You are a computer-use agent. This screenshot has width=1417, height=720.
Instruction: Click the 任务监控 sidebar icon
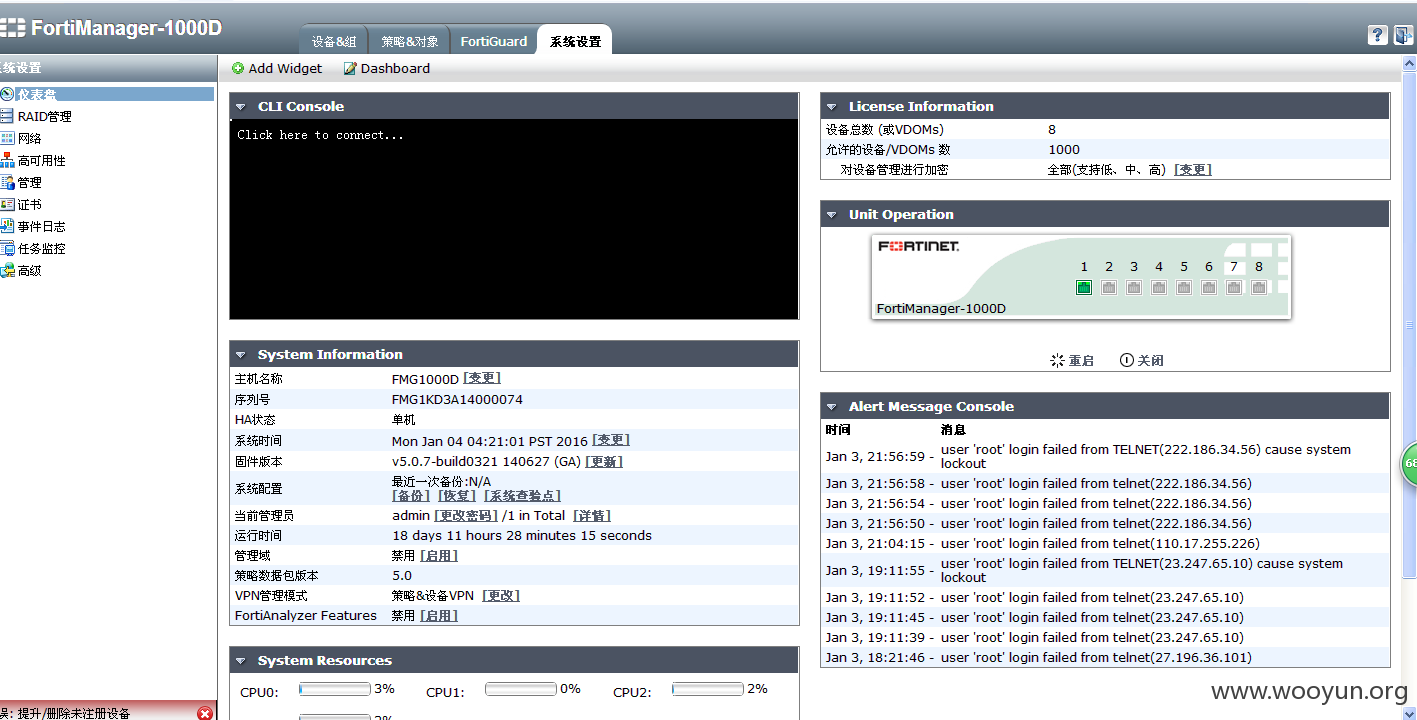pos(7,248)
